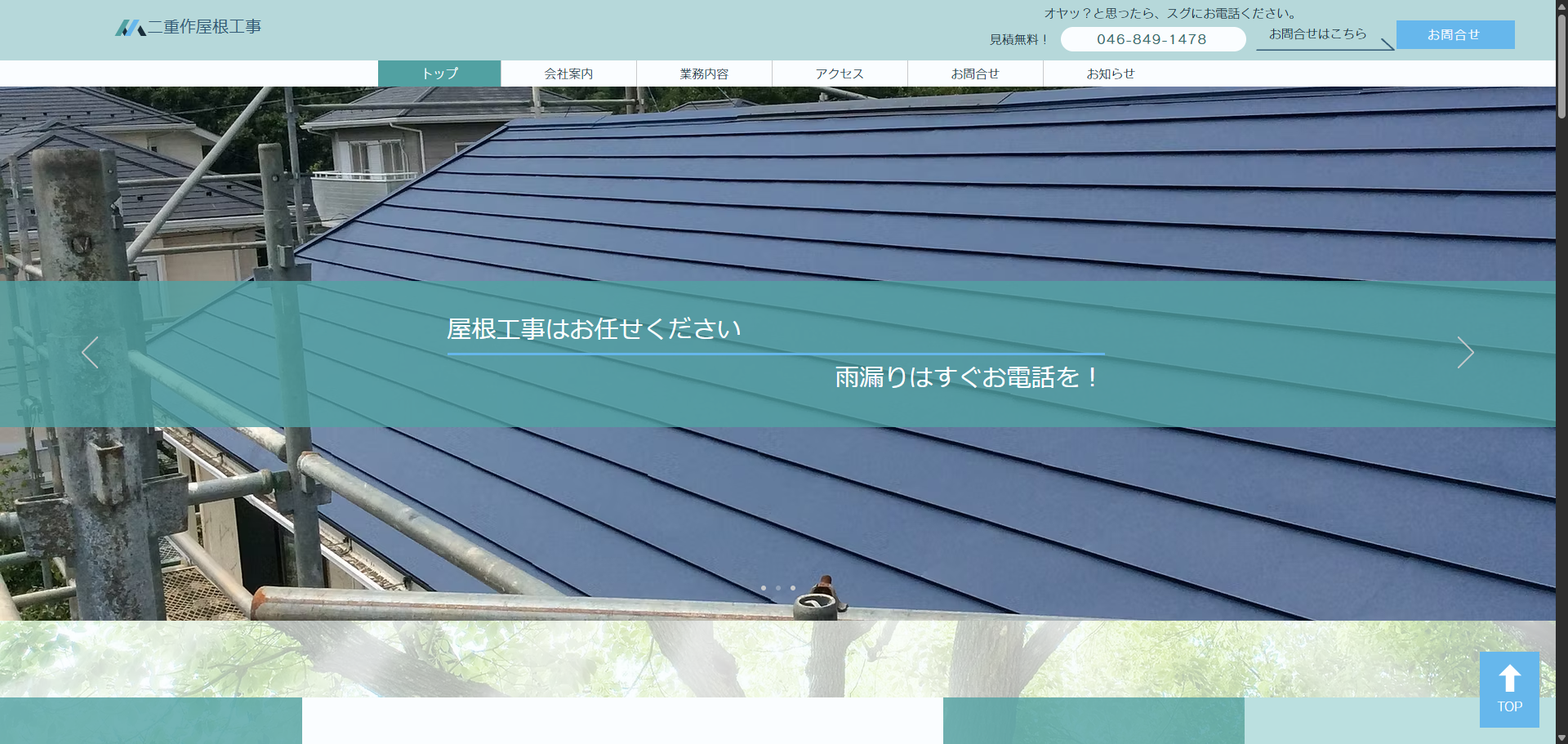Viewport: 1568px width, 744px height.
Task: Open the アクセス menu item
Action: tap(840, 74)
